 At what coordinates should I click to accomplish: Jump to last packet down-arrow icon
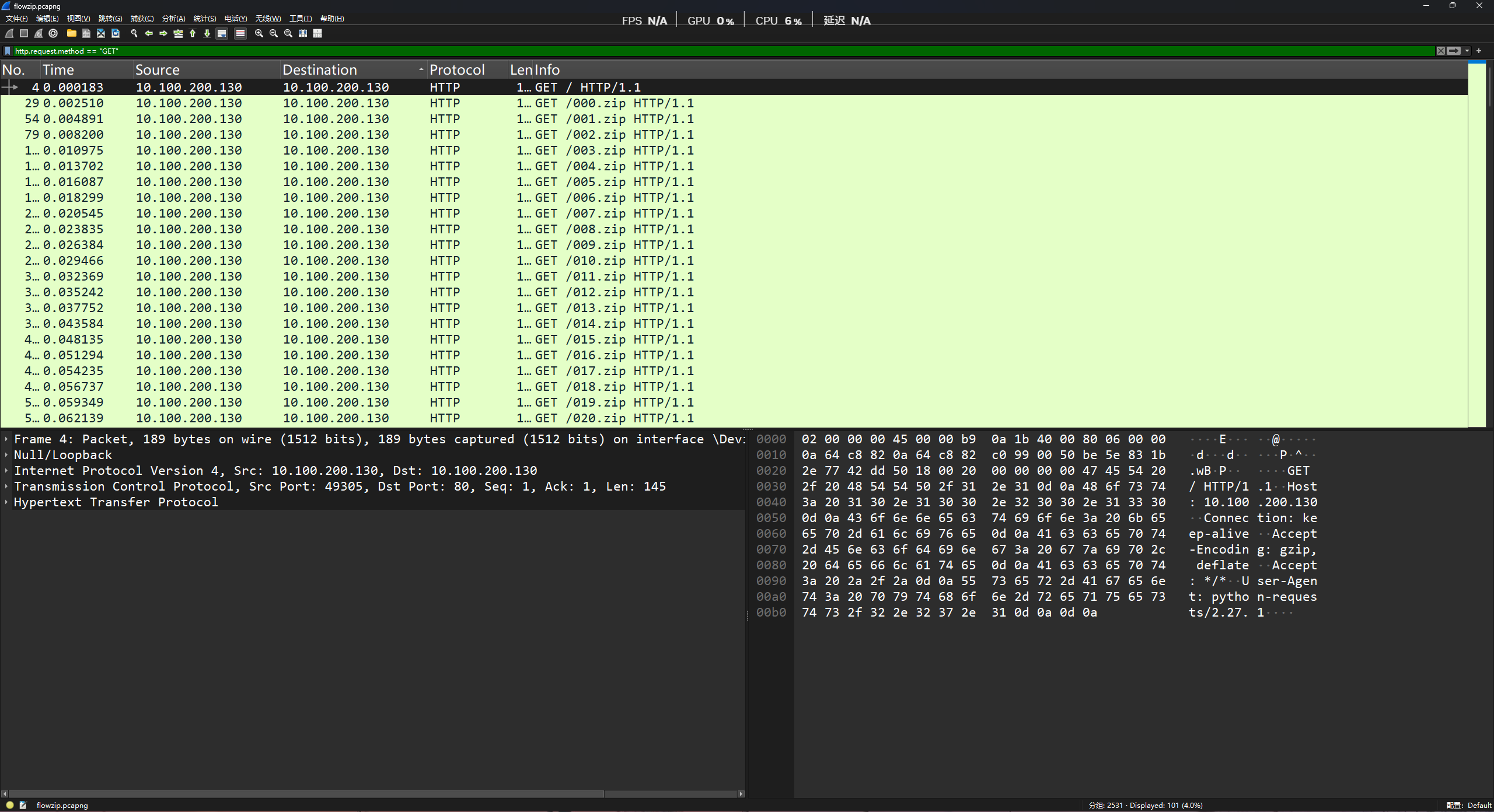(207, 33)
